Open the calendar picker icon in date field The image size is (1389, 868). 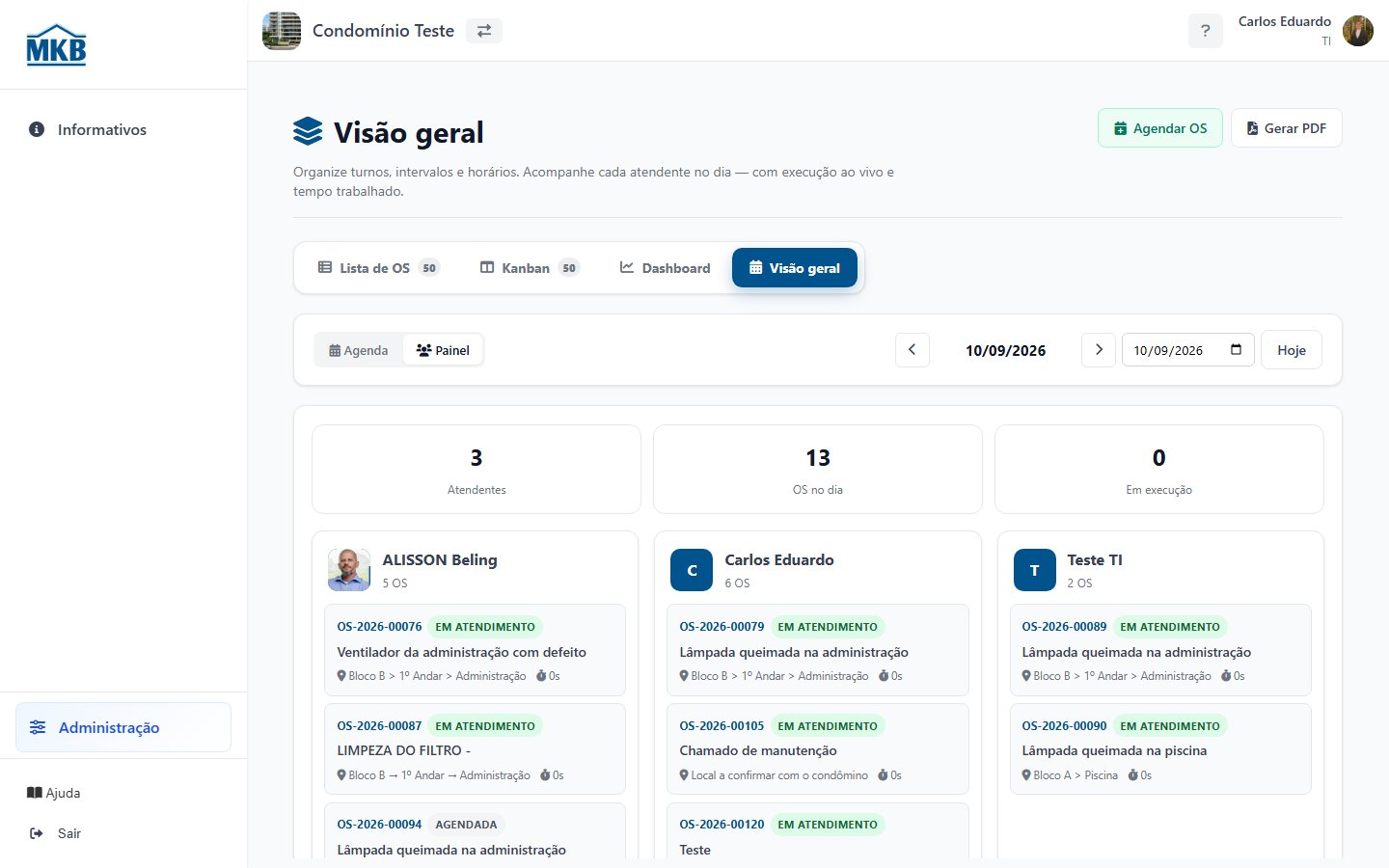pos(1236,349)
